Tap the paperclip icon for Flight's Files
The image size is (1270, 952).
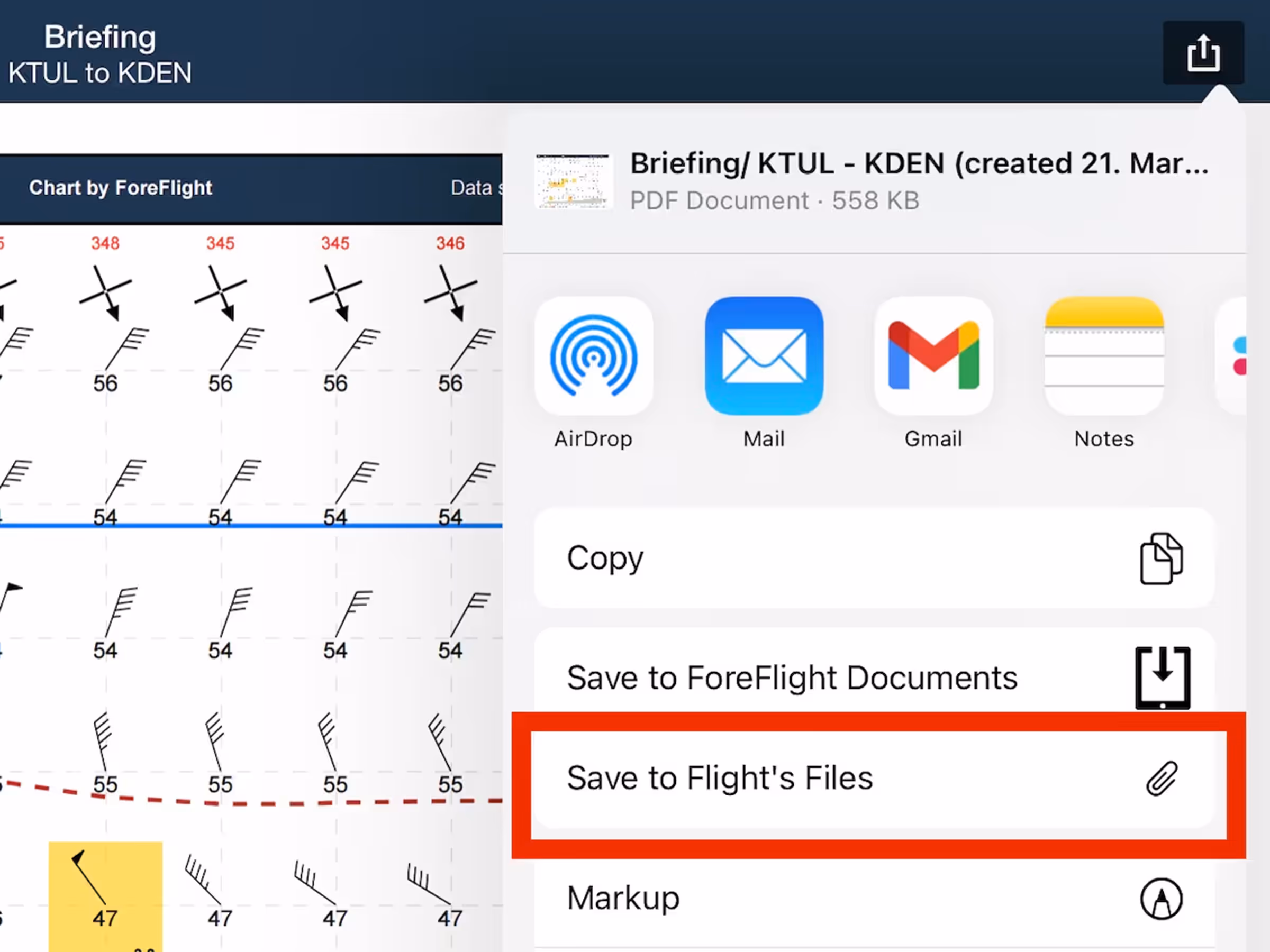[1162, 779]
